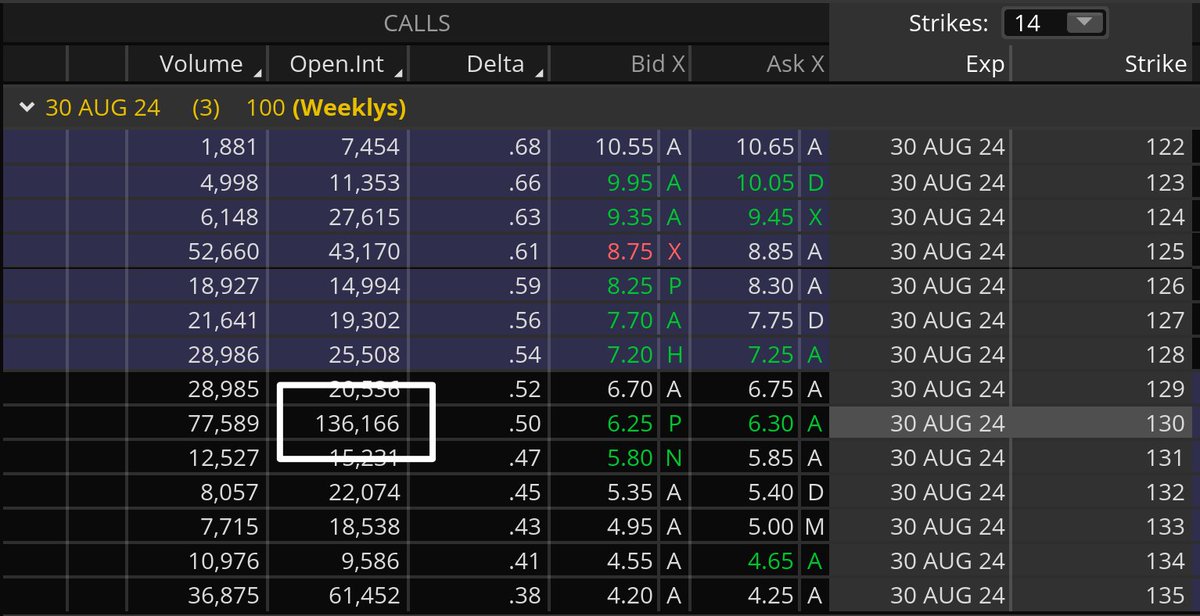The image size is (1200, 616).
Task: Click the 28,986 volume value
Action: click(222, 355)
